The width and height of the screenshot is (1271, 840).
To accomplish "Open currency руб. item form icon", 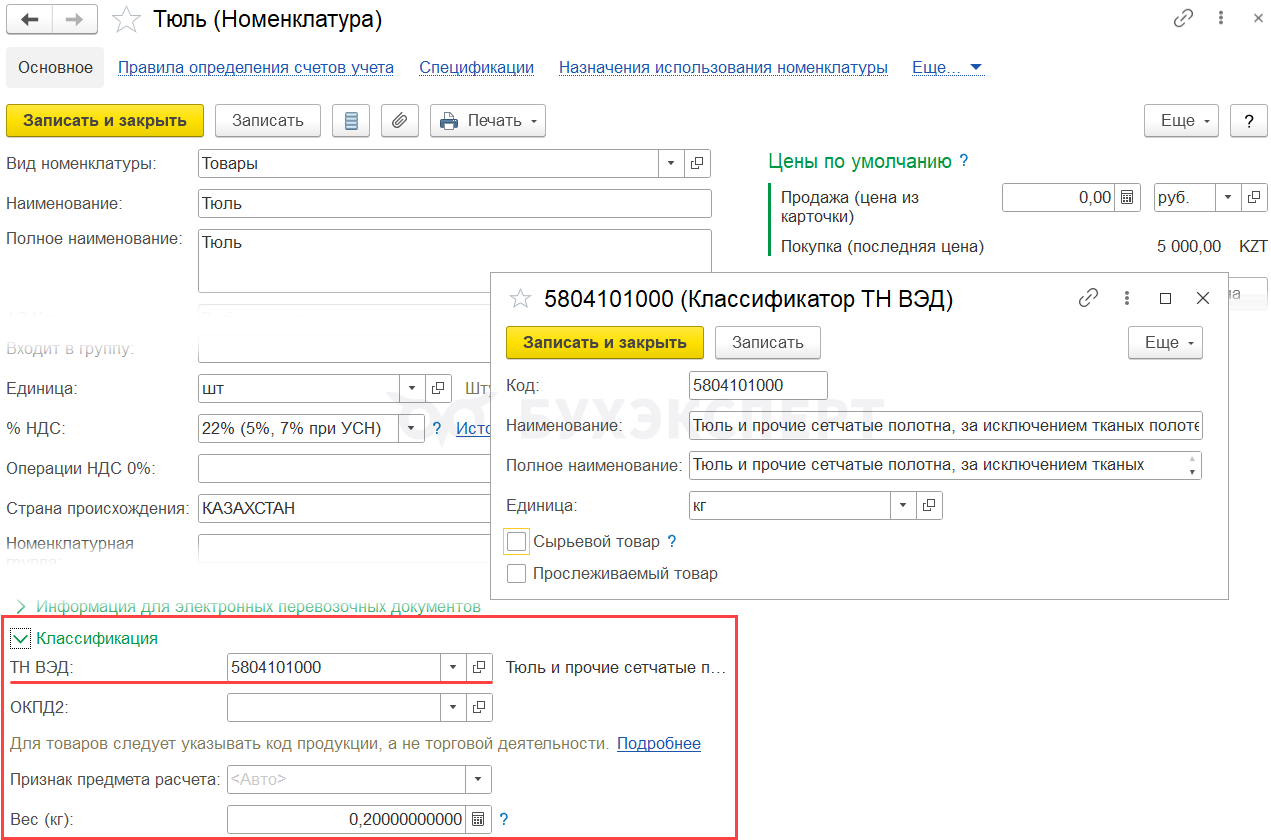I will [1254, 197].
